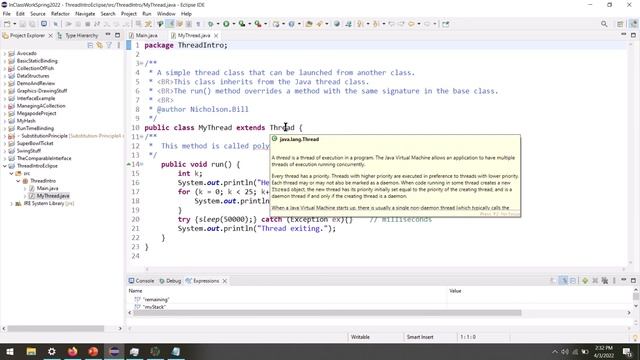Open the Debug launch dropdown arrow
640x360 pixels.
[218, 24]
